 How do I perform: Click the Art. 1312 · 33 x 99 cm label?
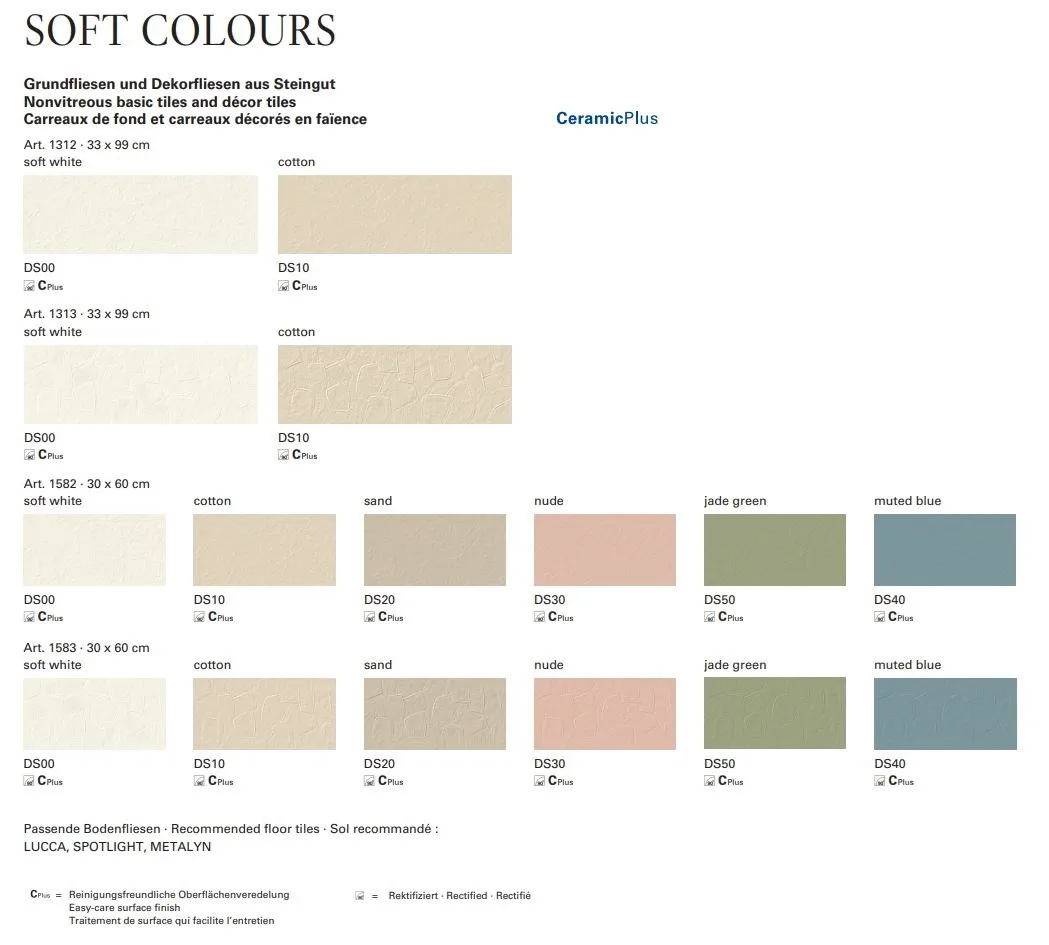[87, 145]
